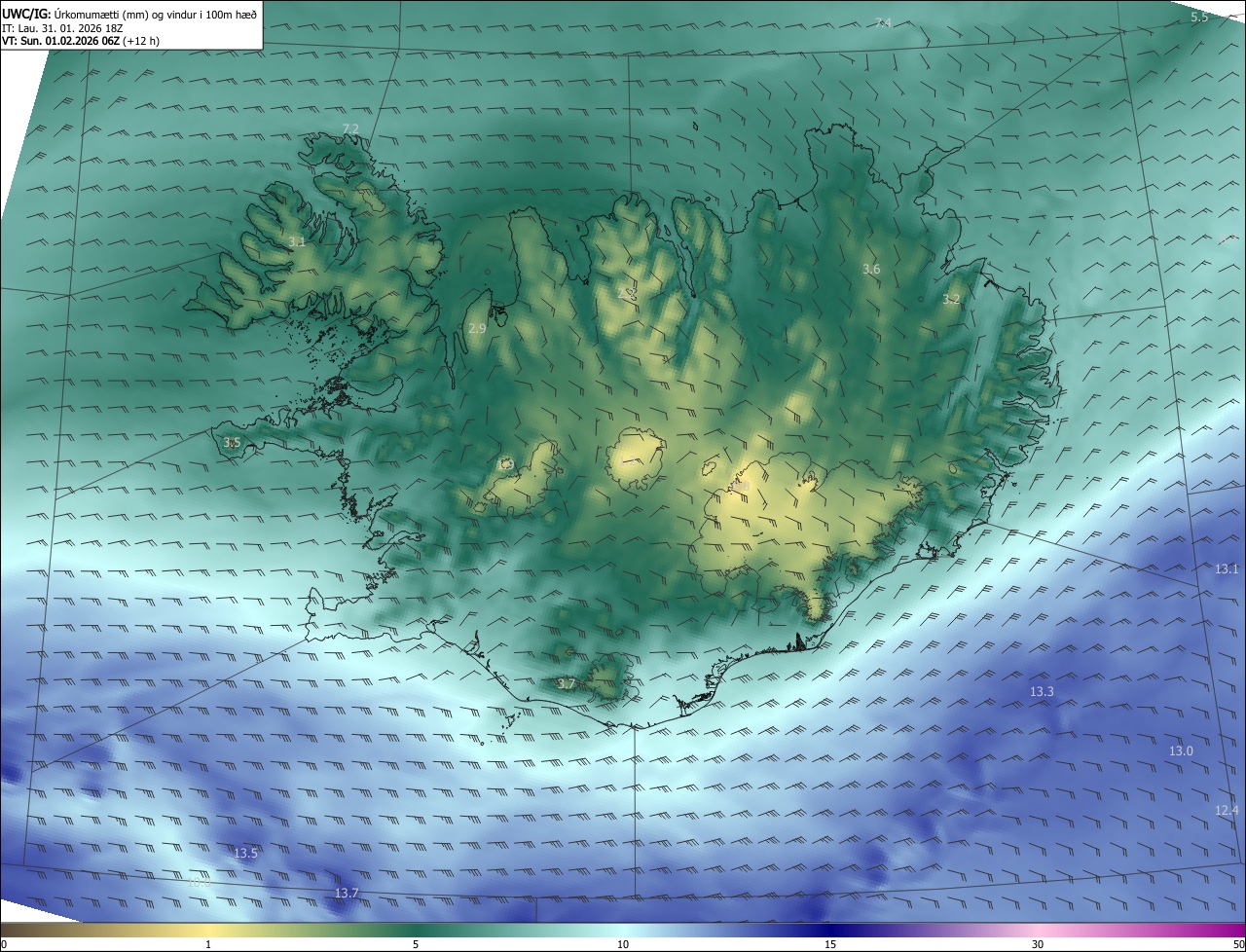Click the 5 tick label on the color scale
The height and width of the screenshot is (952, 1246).
[x=416, y=944]
